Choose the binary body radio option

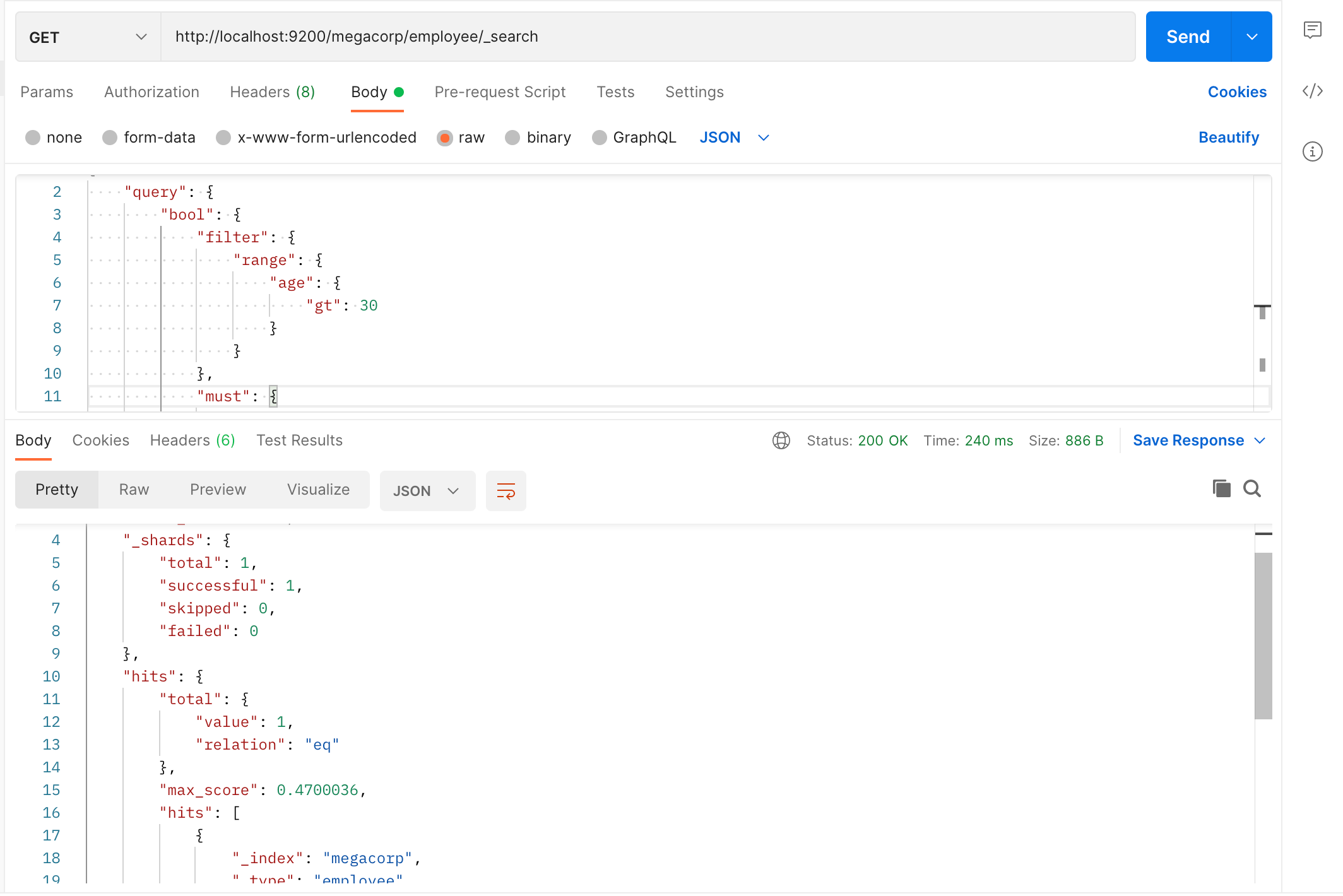point(512,138)
